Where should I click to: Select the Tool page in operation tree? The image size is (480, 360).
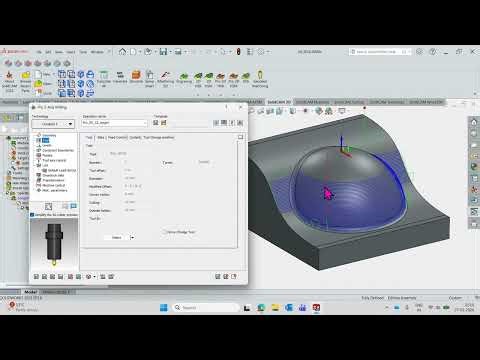pyautogui.click(x=45, y=140)
